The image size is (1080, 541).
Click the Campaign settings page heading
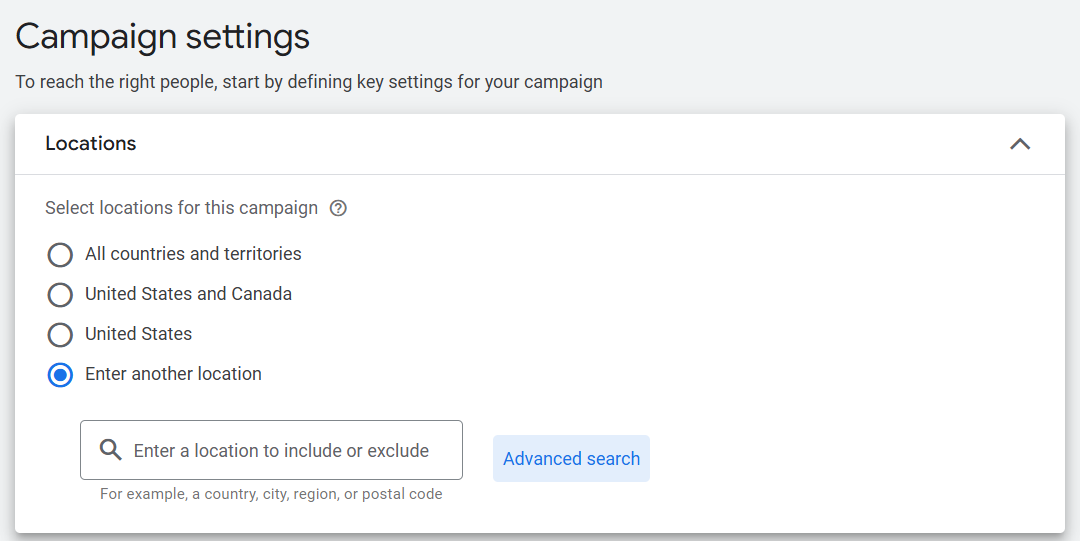pyautogui.click(x=162, y=37)
